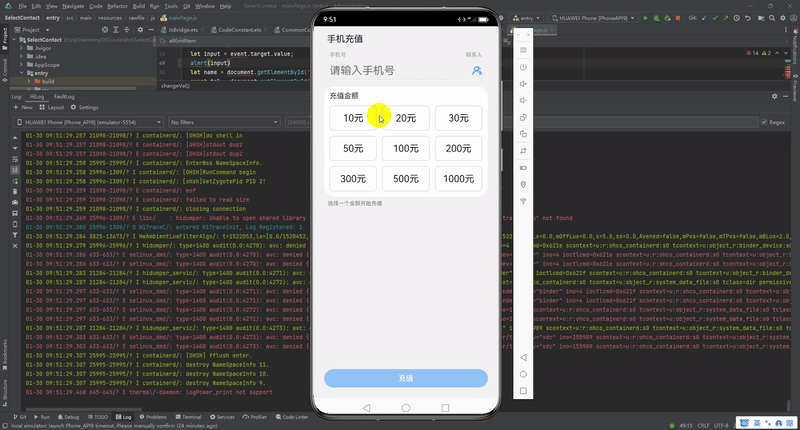Click the Git rollback arrow icon

[x=748, y=18]
